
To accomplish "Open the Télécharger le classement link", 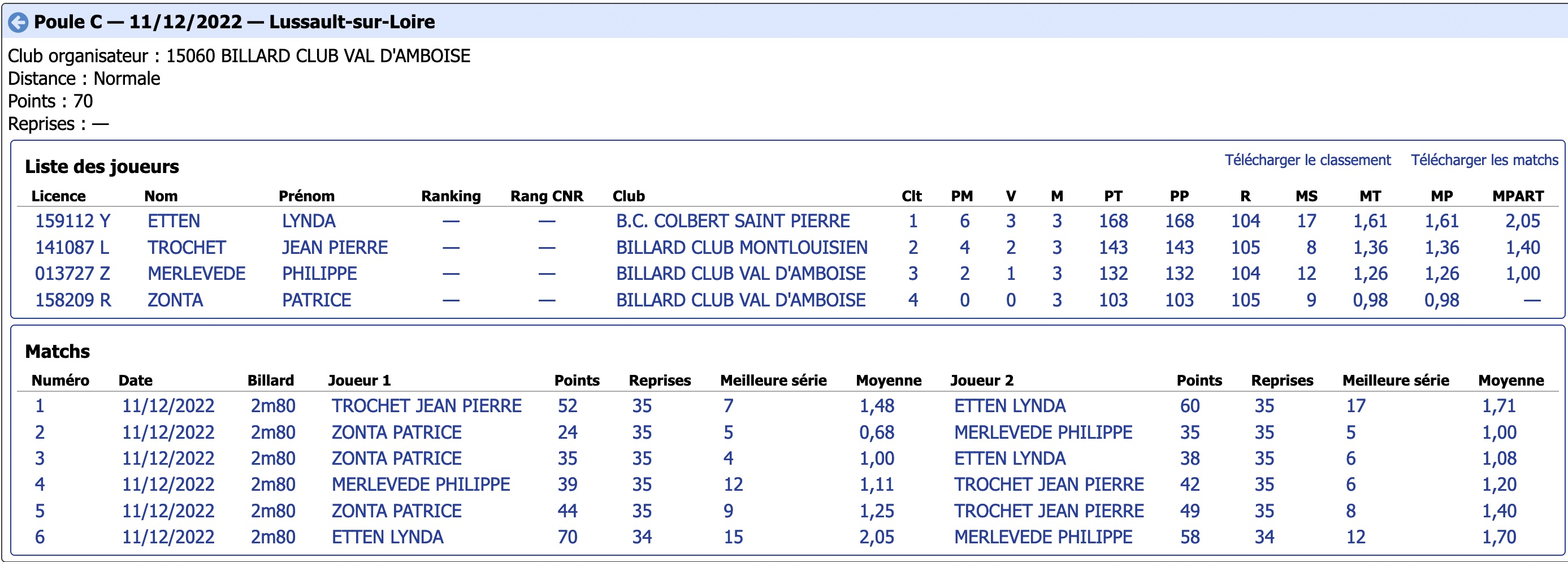I will (x=1307, y=160).
